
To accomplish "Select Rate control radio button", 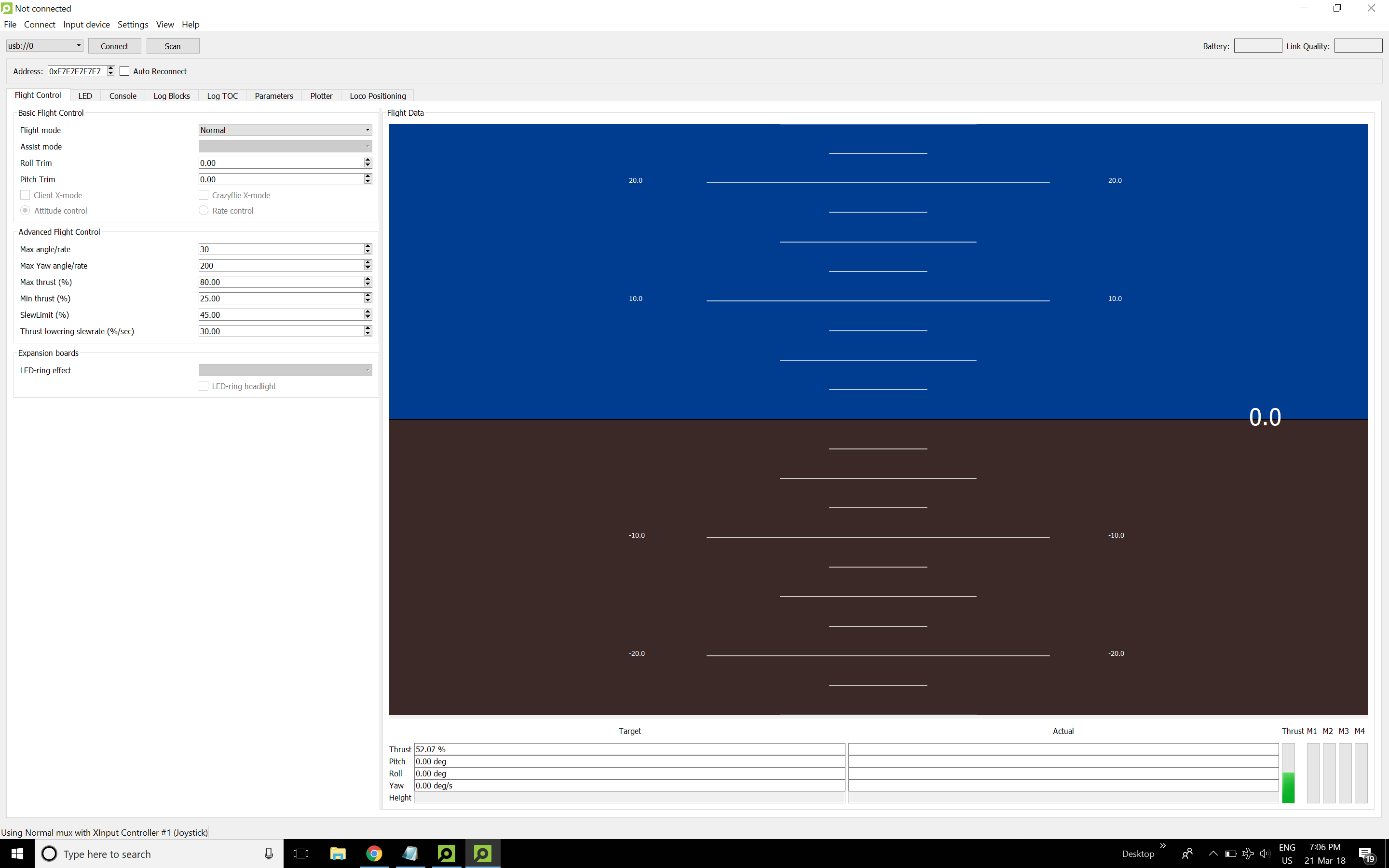I will pyautogui.click(x=203, y=211).
